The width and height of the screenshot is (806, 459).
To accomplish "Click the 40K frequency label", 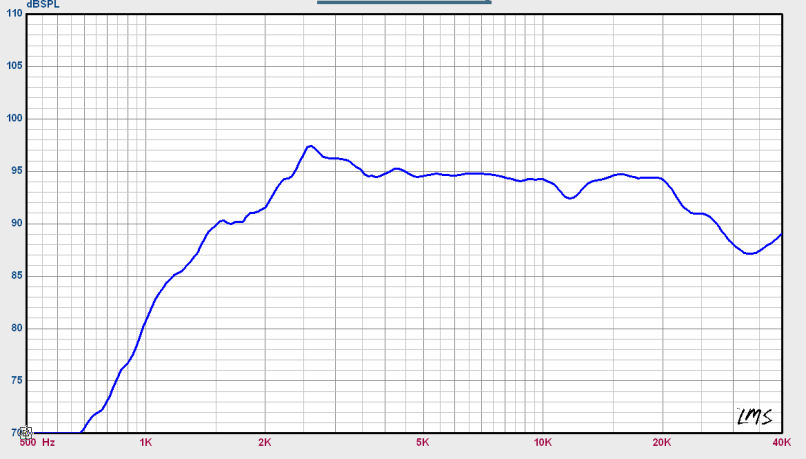I will click(781, 443).
